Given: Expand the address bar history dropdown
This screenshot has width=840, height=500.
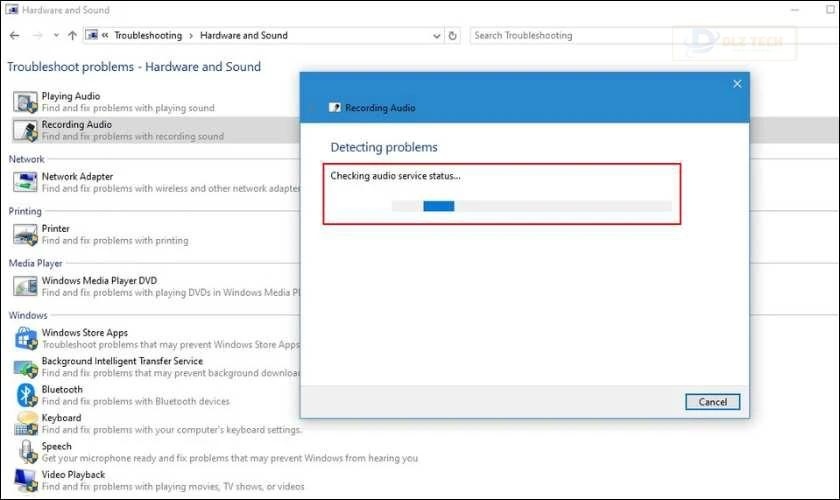Looking at the screenshot, I should pos(436,36).
